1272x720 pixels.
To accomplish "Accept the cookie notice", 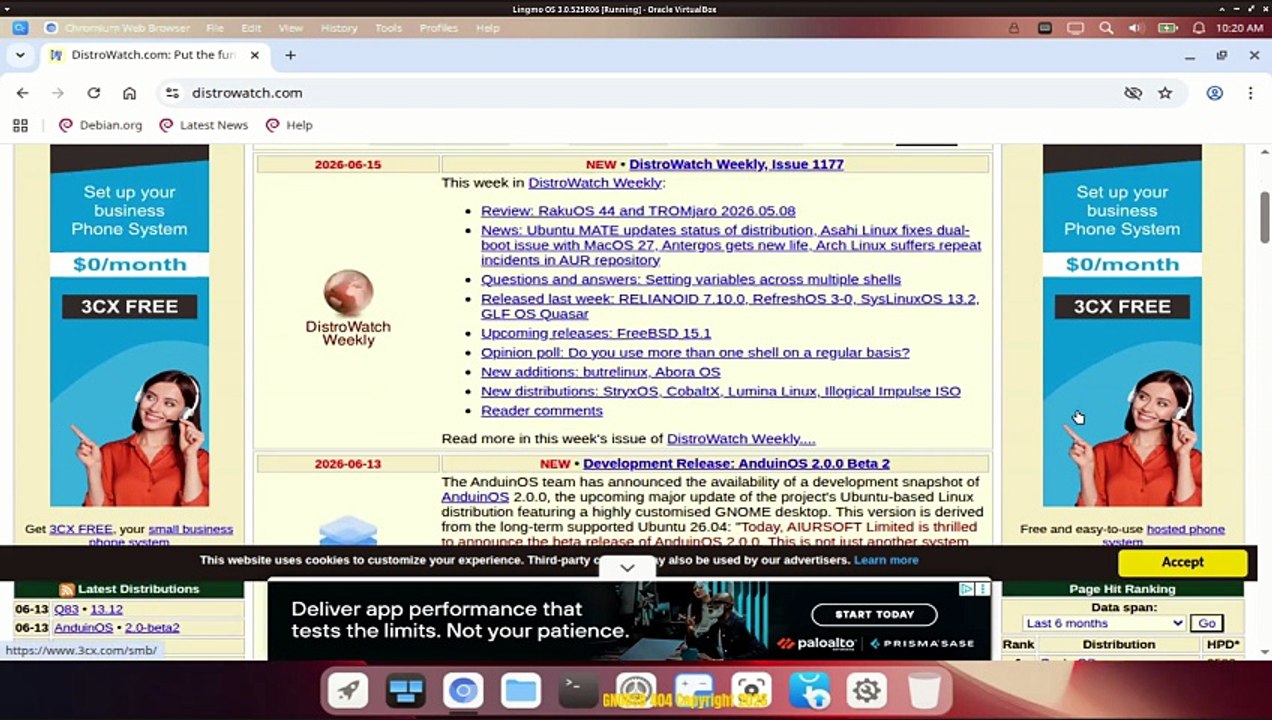I will coord(1182,562).
